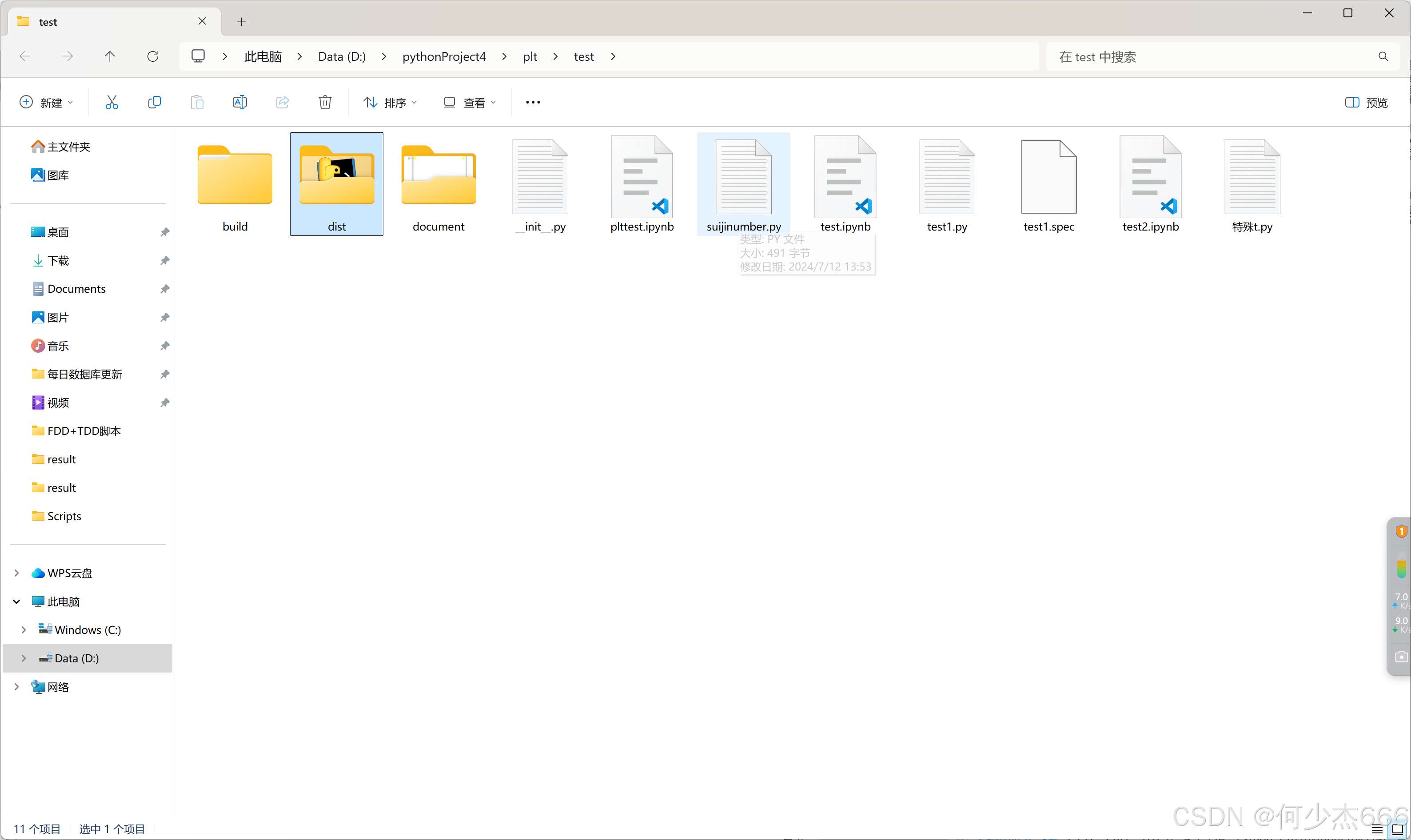Switch to large icons view toggle
Screen dimensions: 1411x840
click(x=1397, y=829)
